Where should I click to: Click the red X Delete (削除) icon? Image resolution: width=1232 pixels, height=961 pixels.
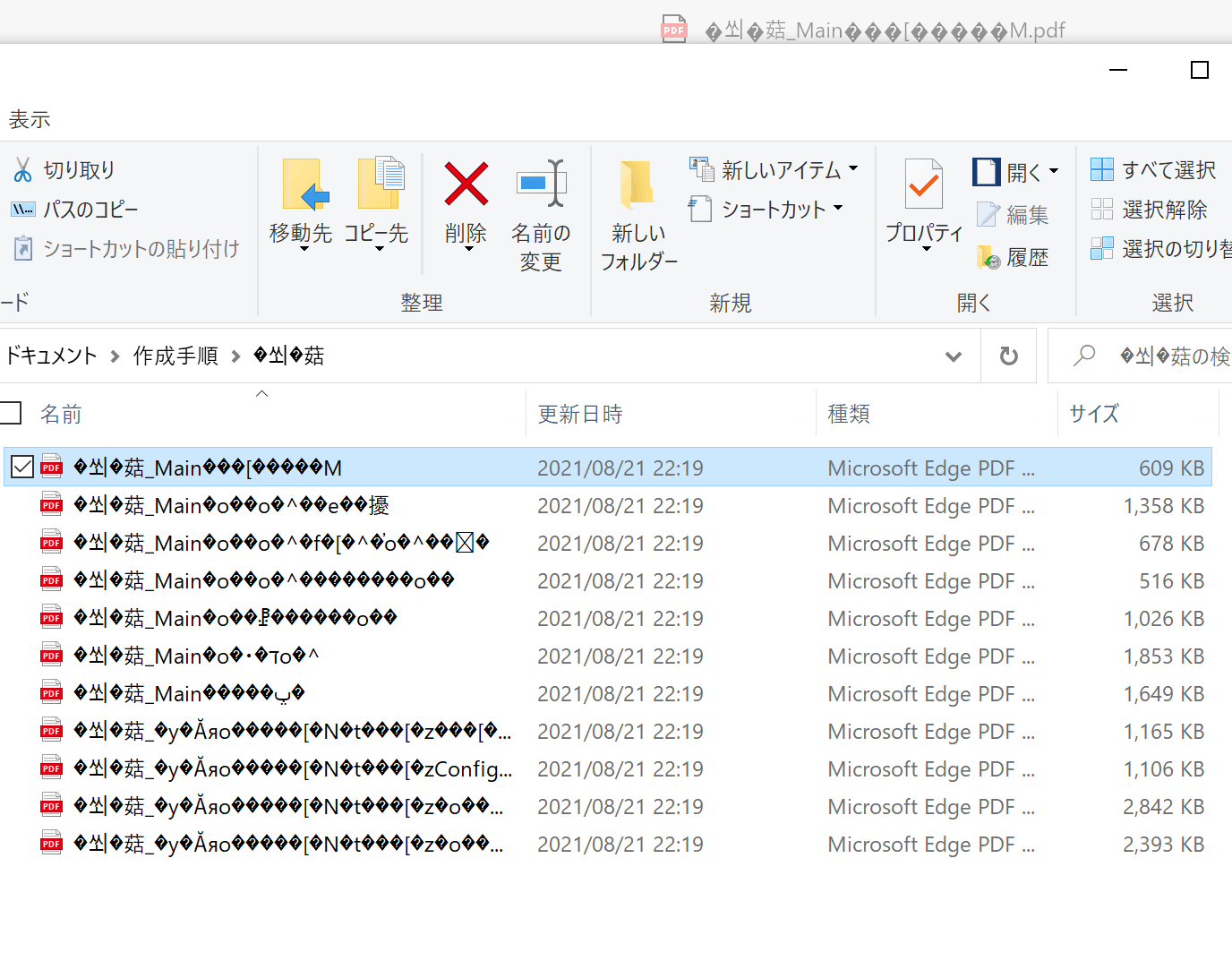[x=466, y=184]
